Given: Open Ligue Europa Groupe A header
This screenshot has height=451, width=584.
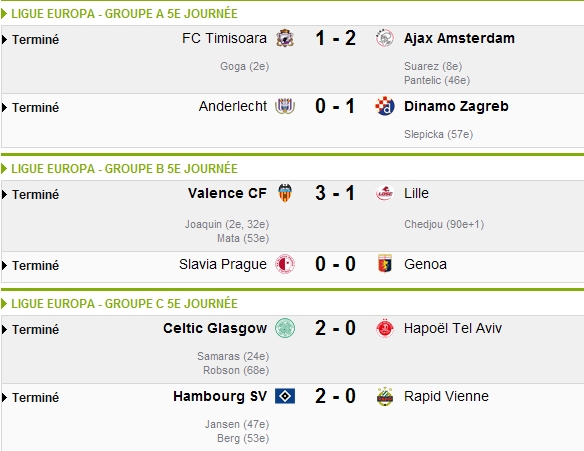Looking at the screenshot, I should click(x=124, y=14).
